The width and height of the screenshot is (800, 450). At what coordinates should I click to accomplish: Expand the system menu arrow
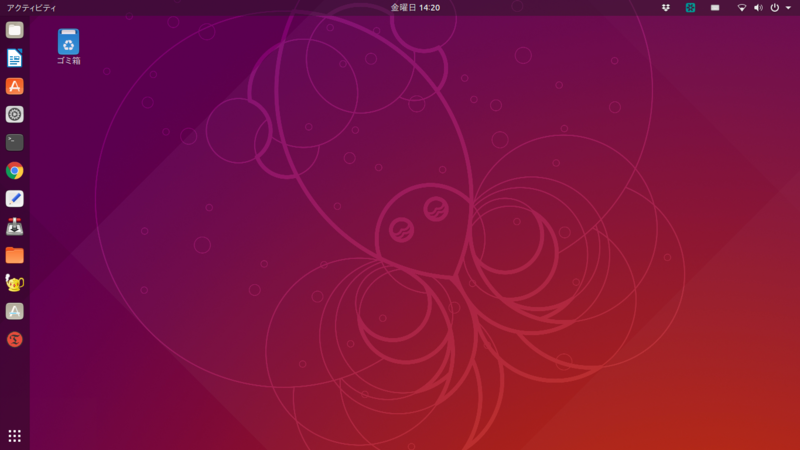788,8
